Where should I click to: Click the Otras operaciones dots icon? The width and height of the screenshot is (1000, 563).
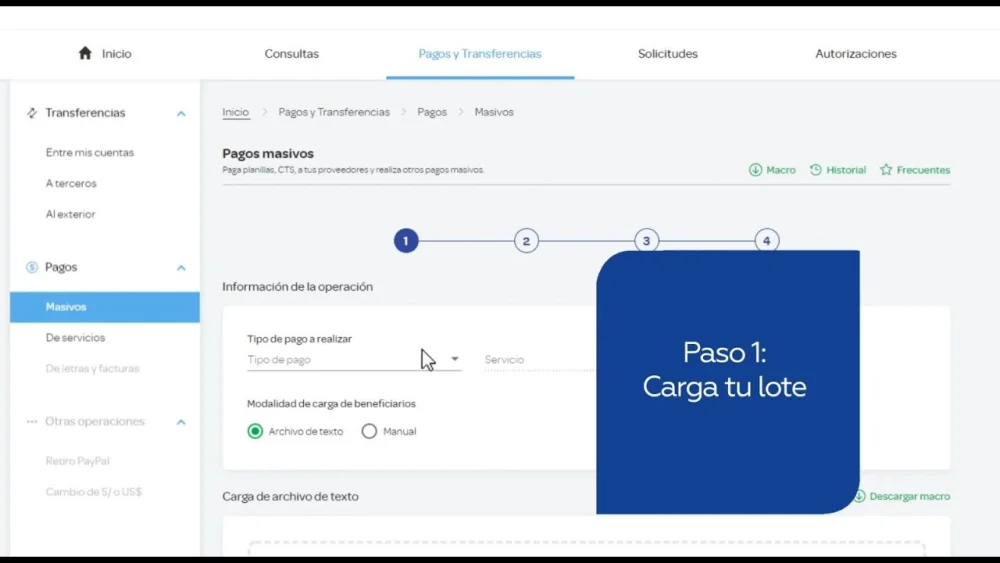click(x=32, y=421)
